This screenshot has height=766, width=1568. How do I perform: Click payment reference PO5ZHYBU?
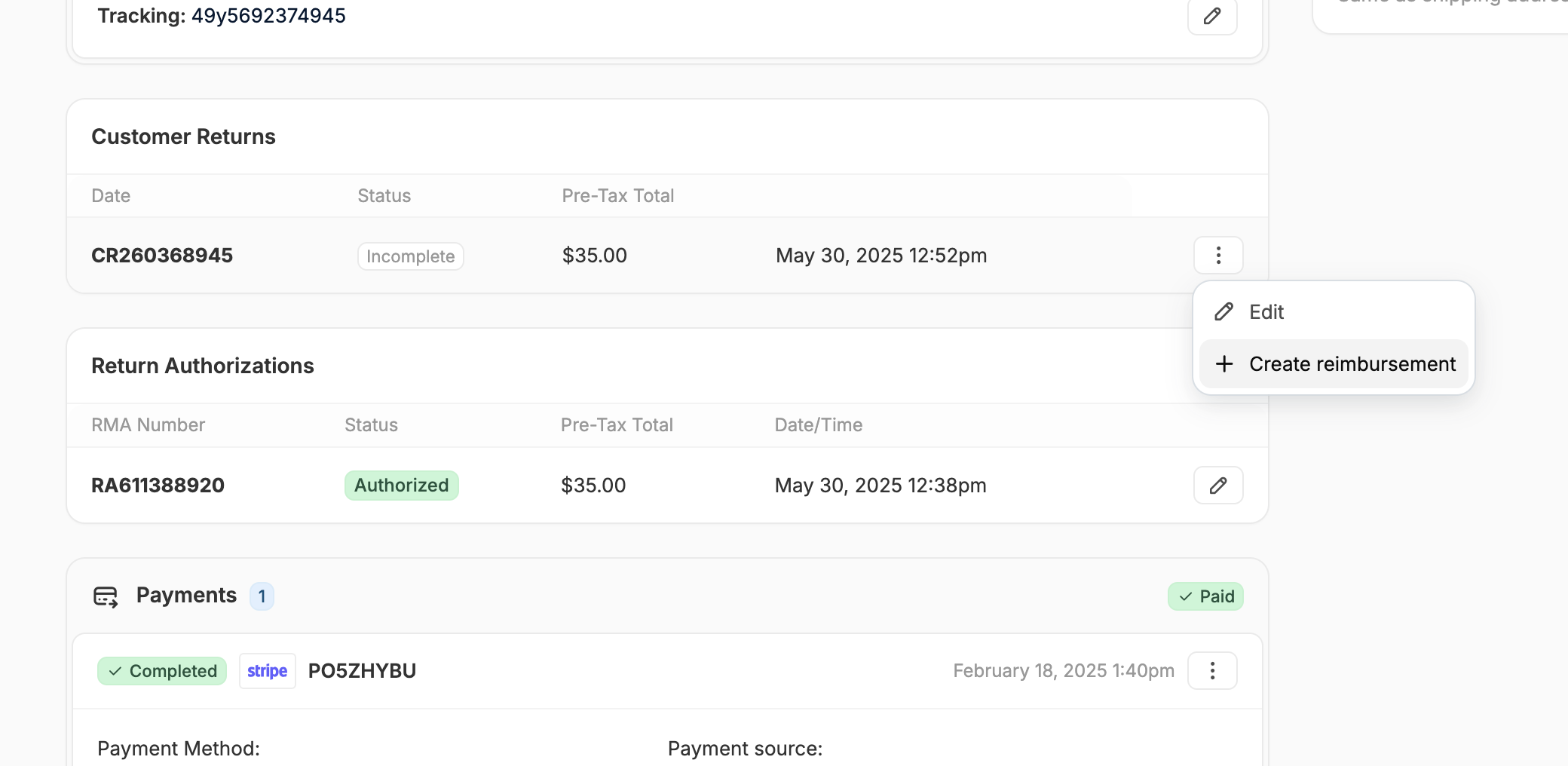pyautogui.click(x=362, y=671)
